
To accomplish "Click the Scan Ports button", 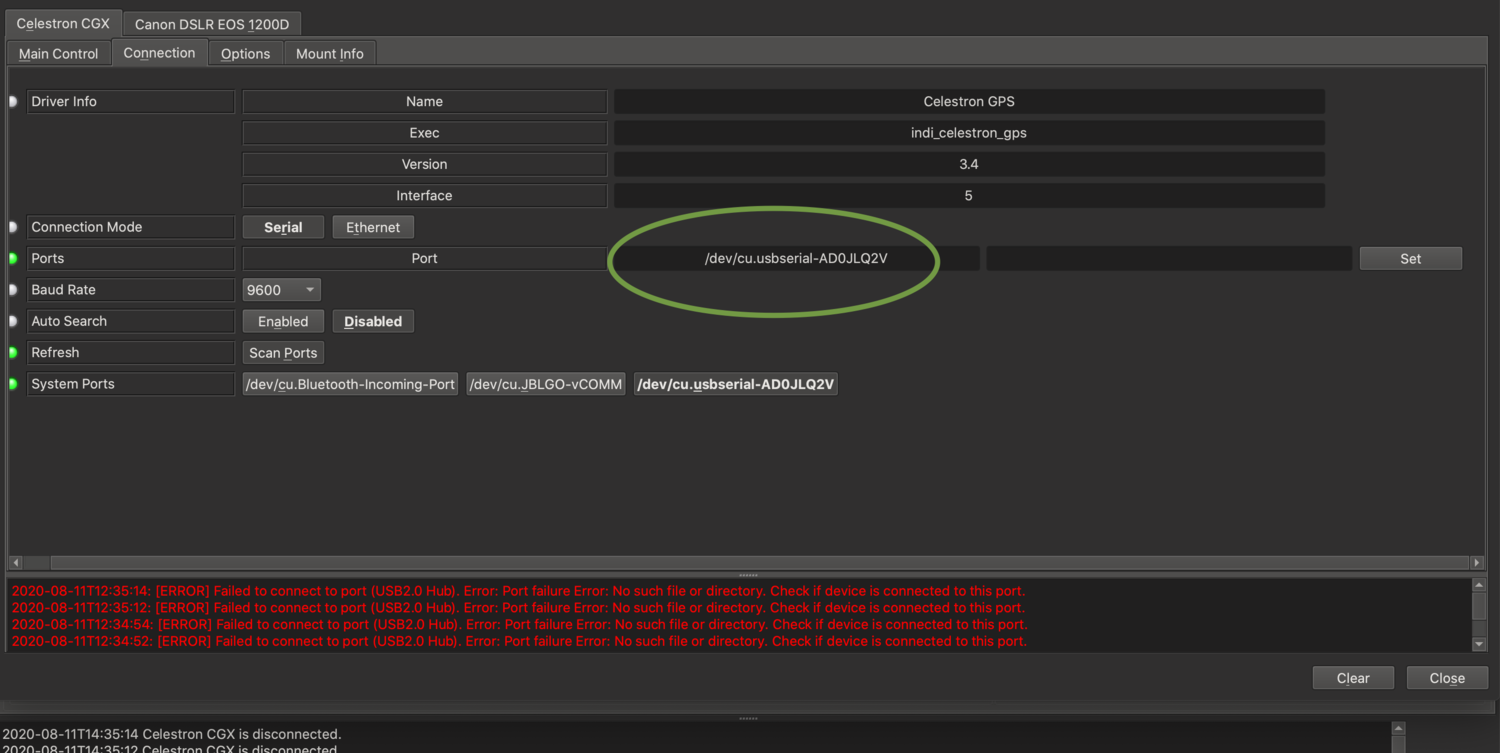I will coord(283,353).
